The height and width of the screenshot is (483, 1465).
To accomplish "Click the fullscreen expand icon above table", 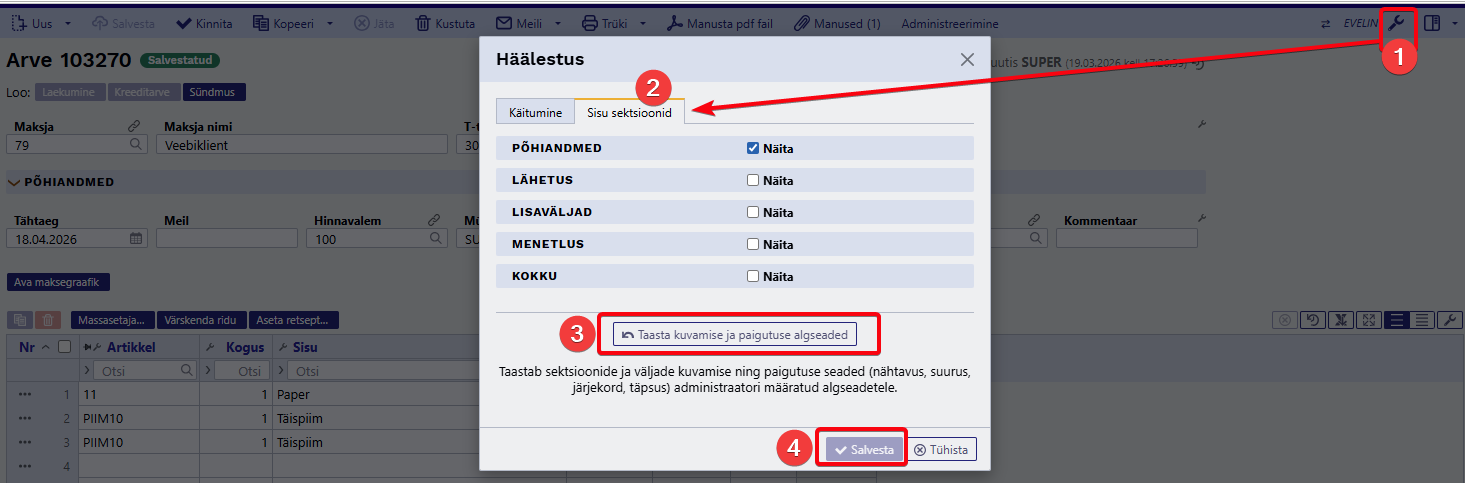I will click(x=1370, y=320).
